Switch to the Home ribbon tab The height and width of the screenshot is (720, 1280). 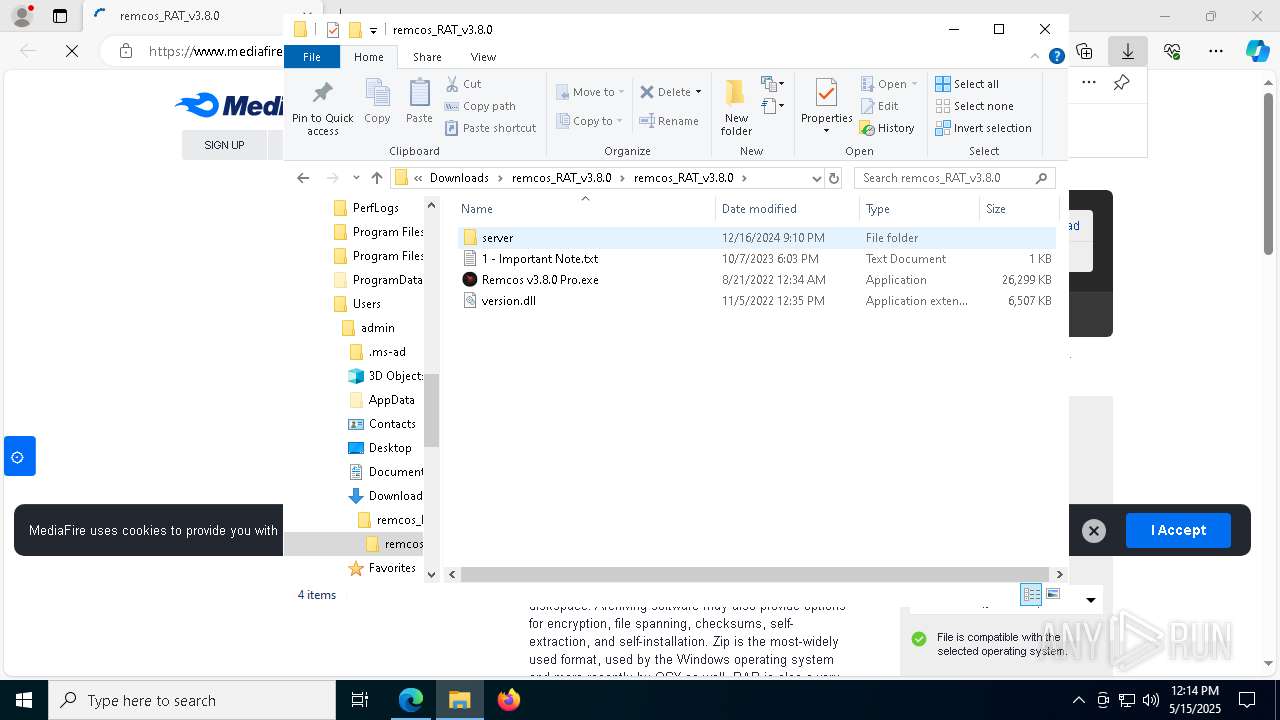pyautogui.click(x=369, y=57)
